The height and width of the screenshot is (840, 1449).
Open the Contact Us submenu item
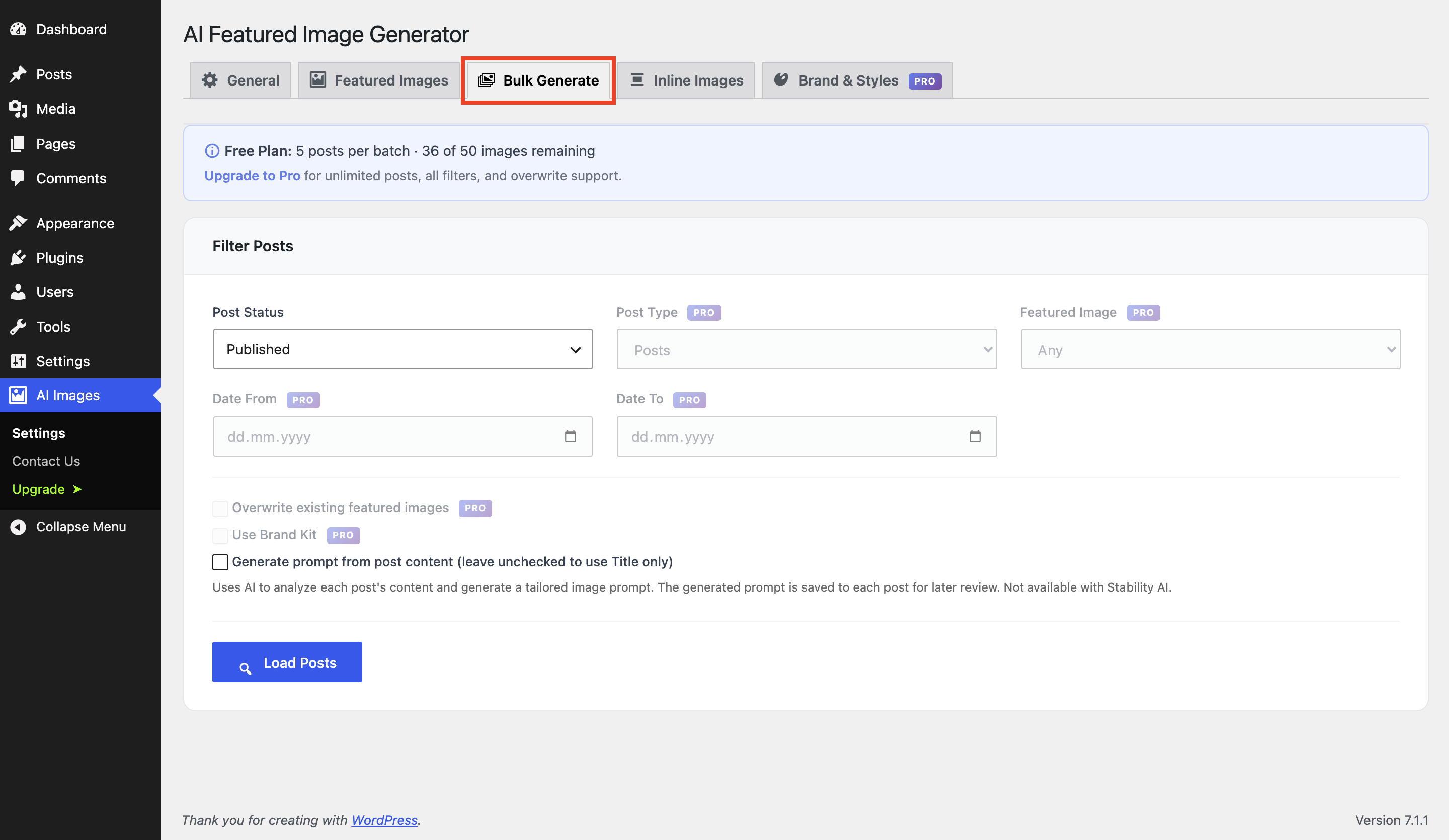46,461
